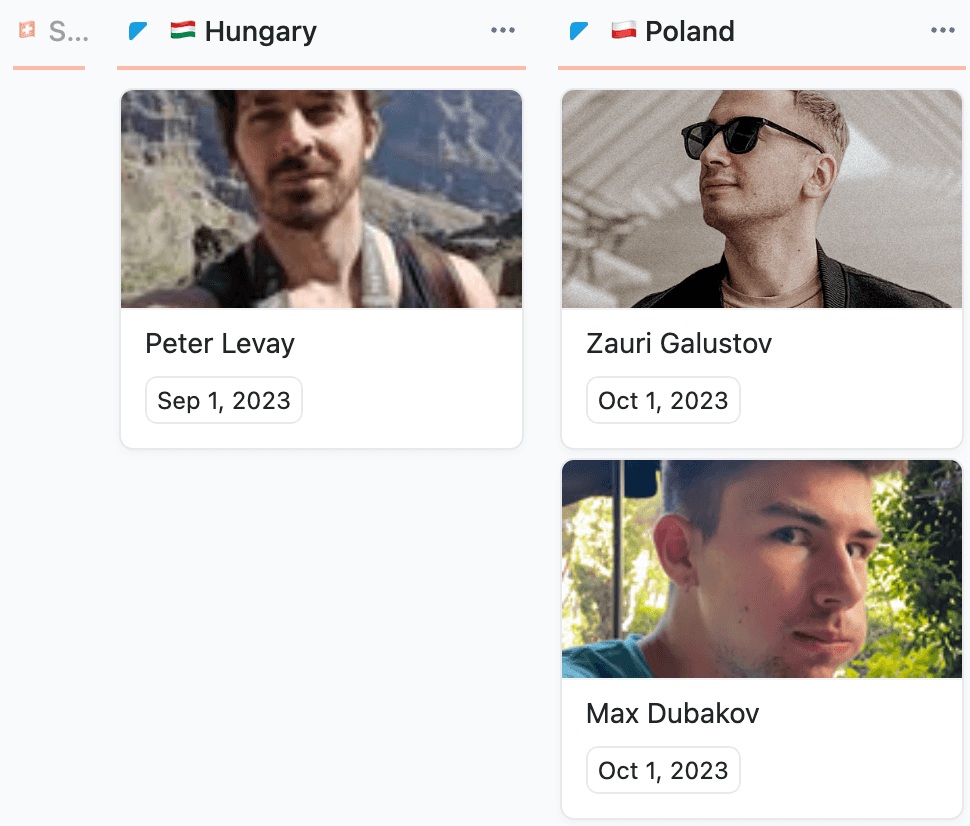This screenshot has height=826, width=970.
Task: Open the Hungary column options menu
Action: tap(503, 31)
